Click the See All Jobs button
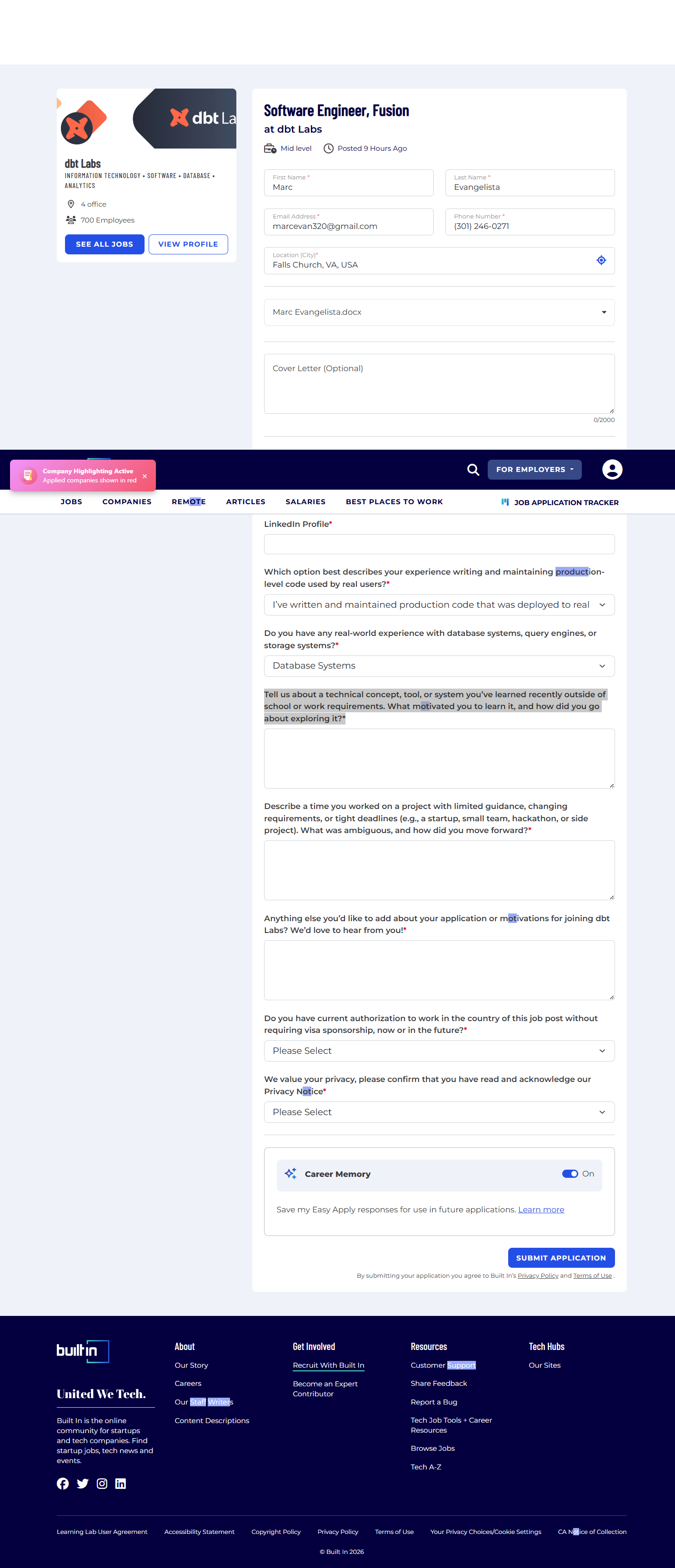 click(x=104, y=244)
